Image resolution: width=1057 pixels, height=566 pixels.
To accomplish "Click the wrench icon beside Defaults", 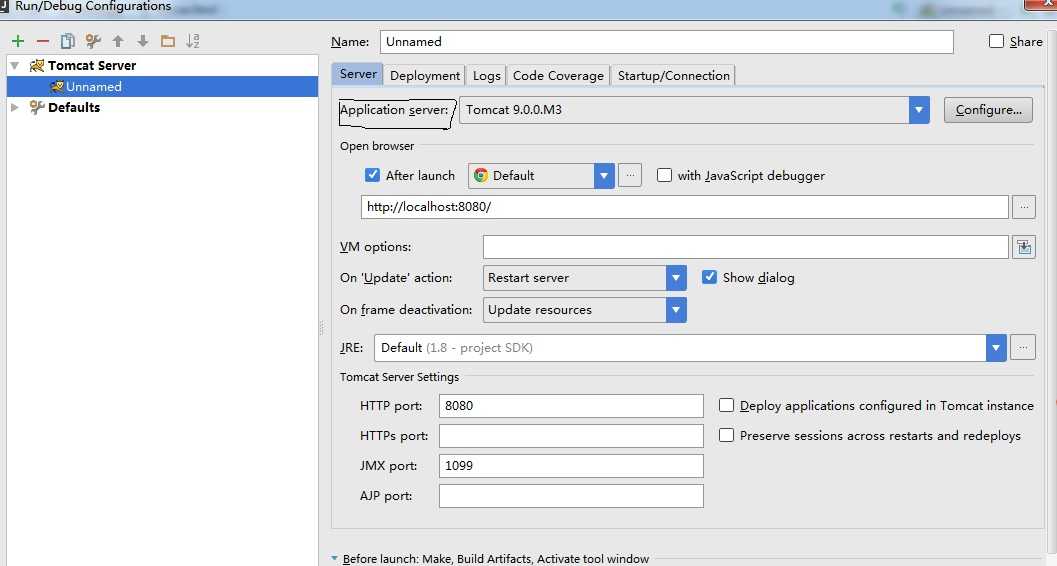I will [37, 107].
